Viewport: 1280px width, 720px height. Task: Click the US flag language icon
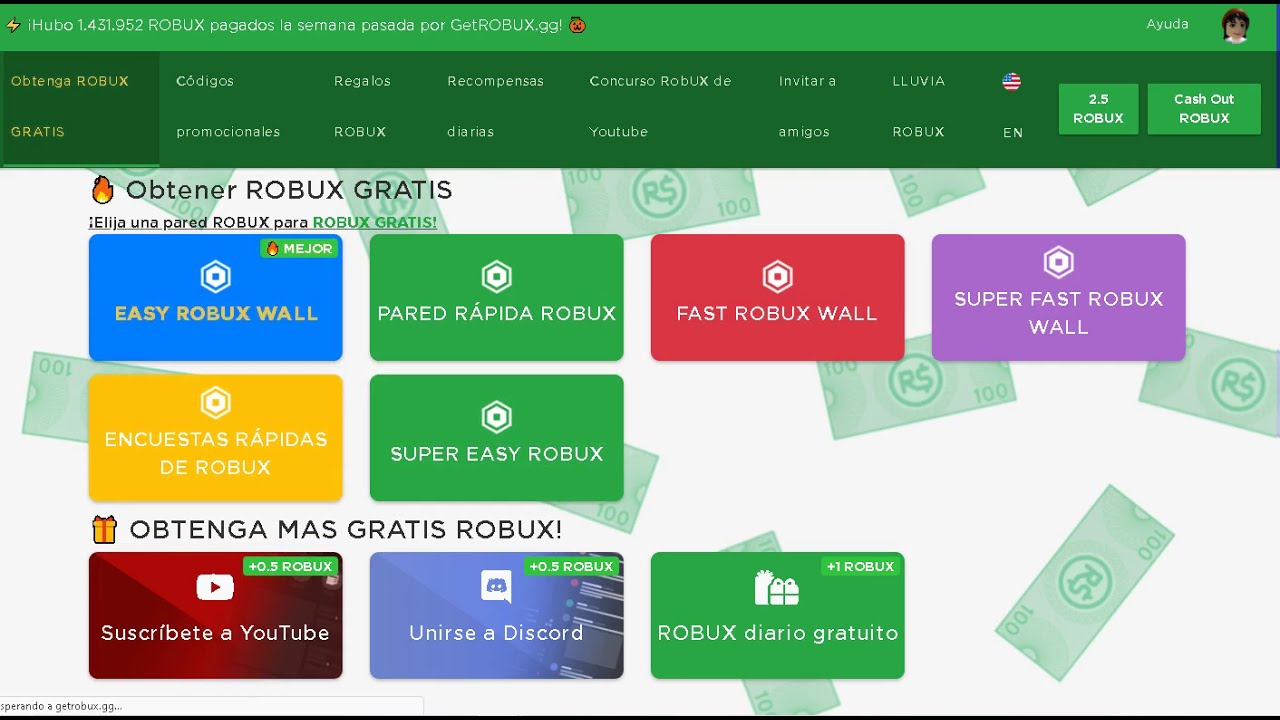[x=1011, y=82]
